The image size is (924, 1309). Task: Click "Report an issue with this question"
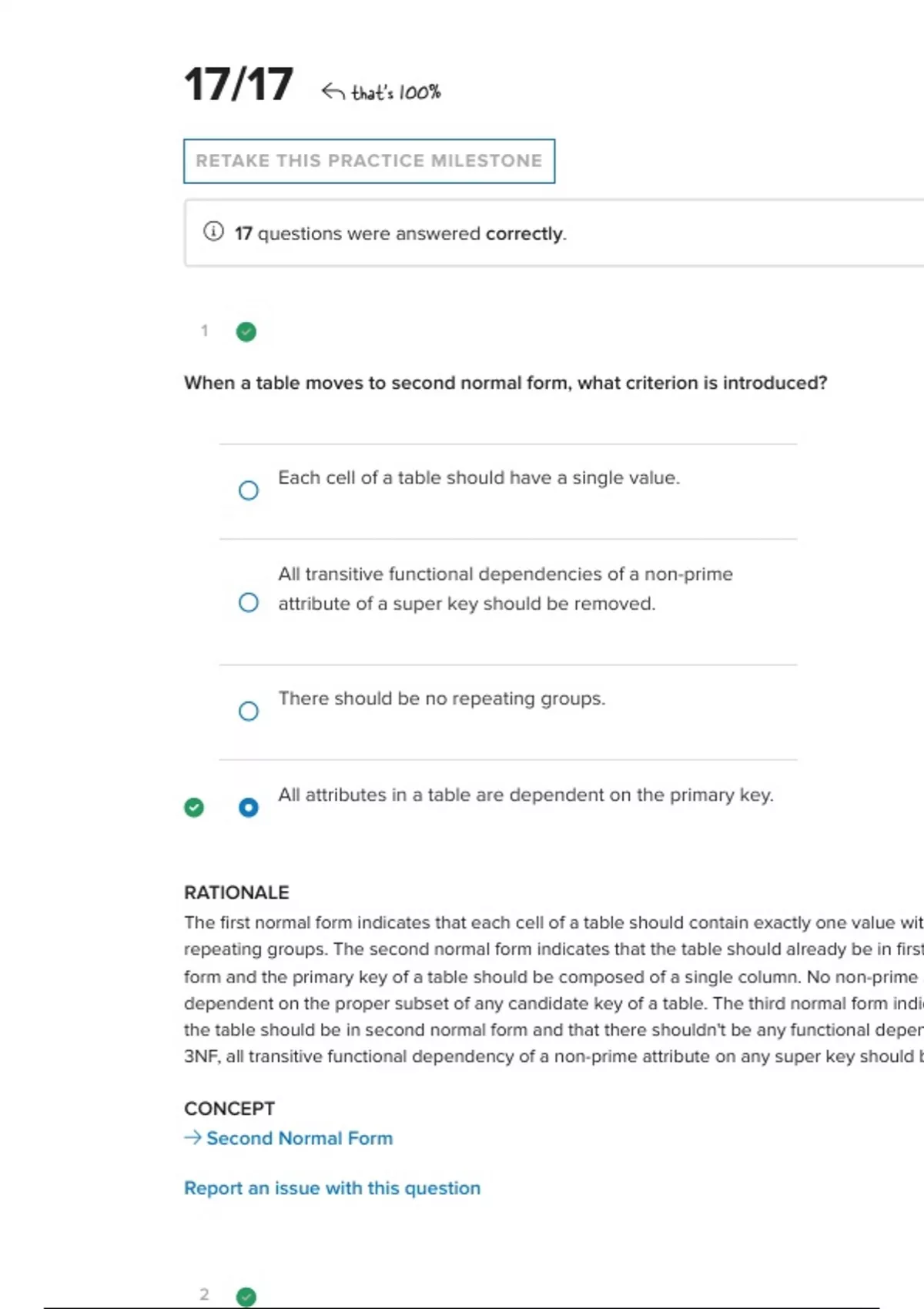(x=332, y=1188)
